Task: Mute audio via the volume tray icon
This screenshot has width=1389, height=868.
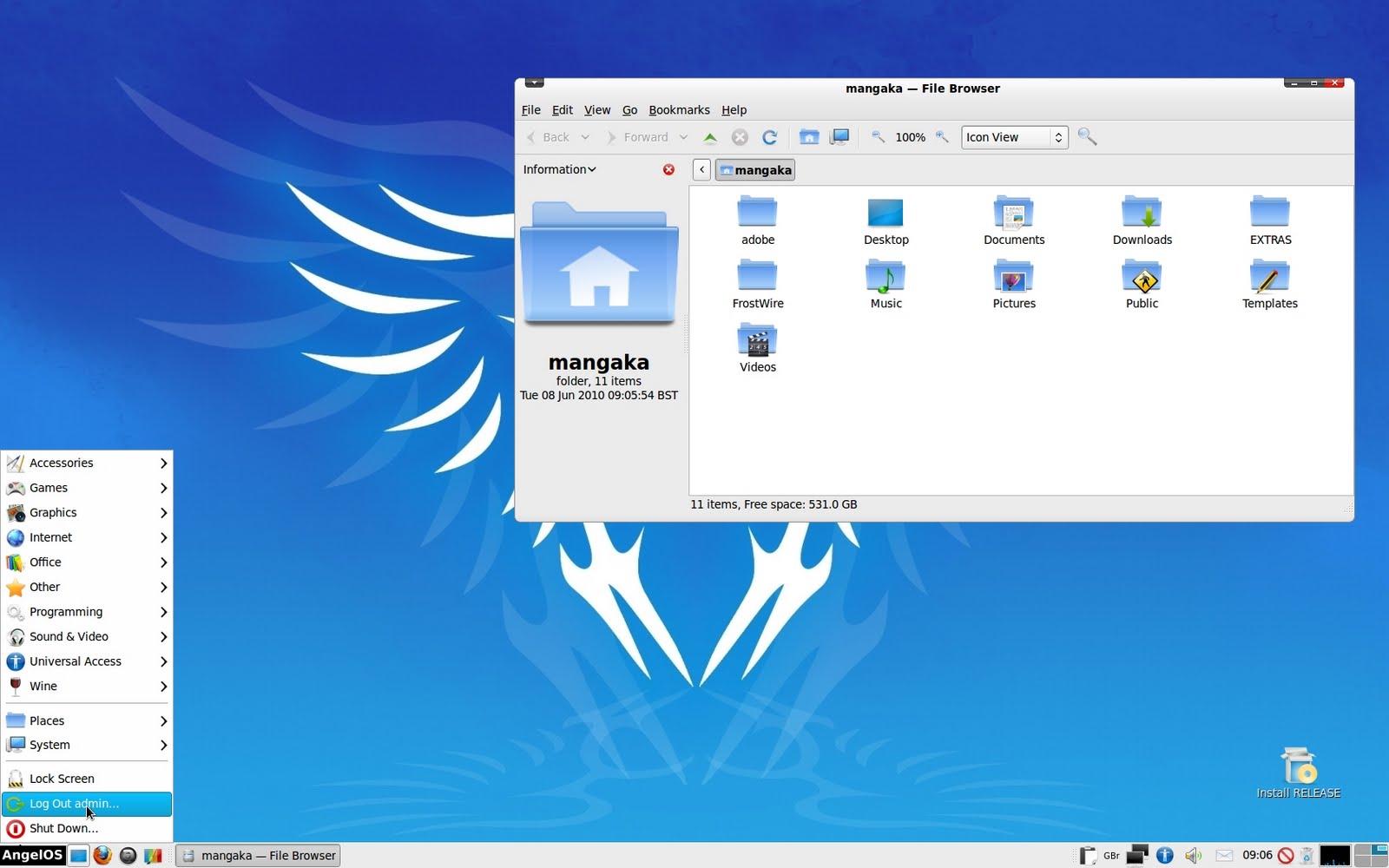Action: point(1194,855)
